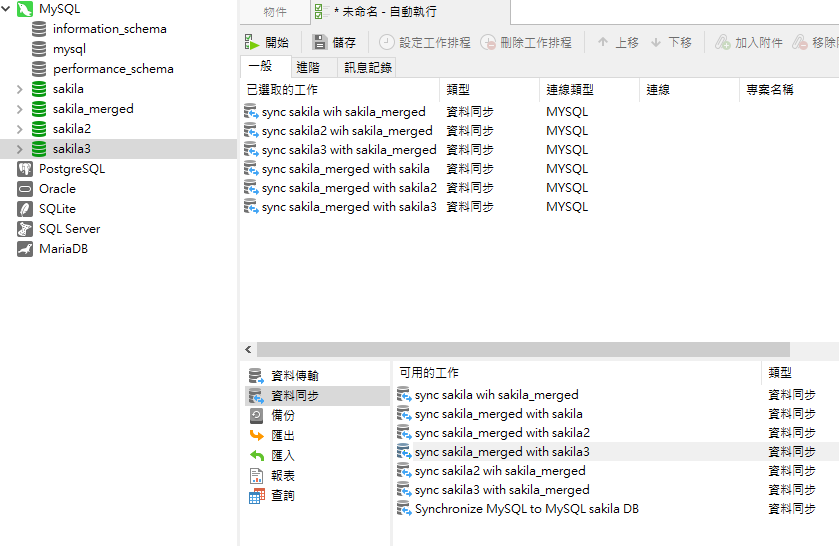
Task: Collapse the MySQL connection tree node
Action: point(8,9)
